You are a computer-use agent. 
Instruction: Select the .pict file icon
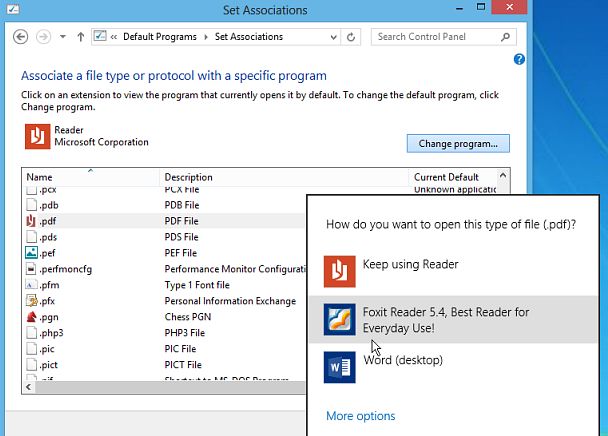pos(31,364)
